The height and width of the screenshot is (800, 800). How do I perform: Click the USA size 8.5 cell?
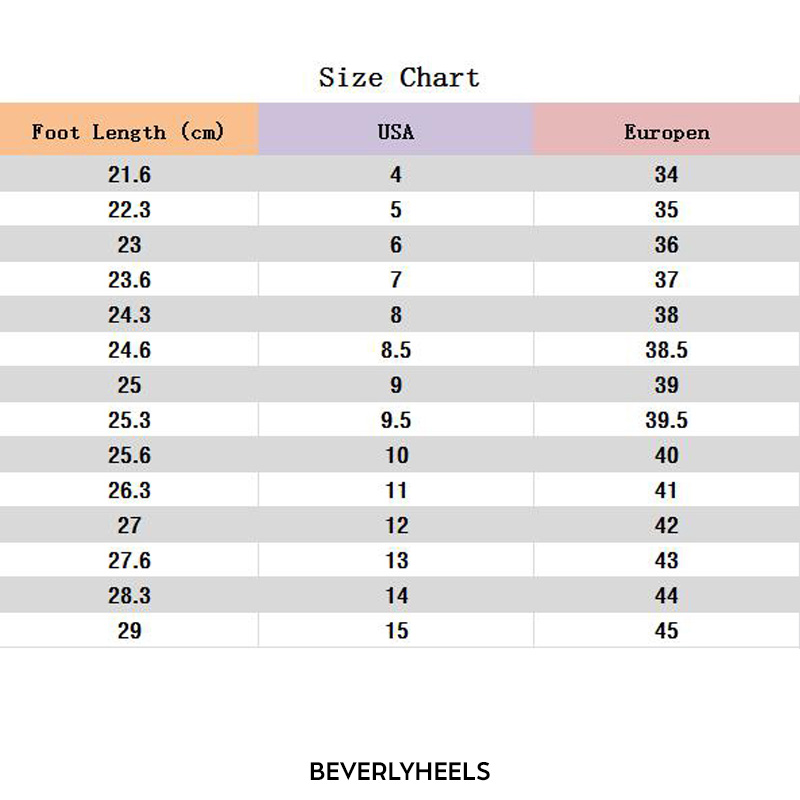pos(396,349)
